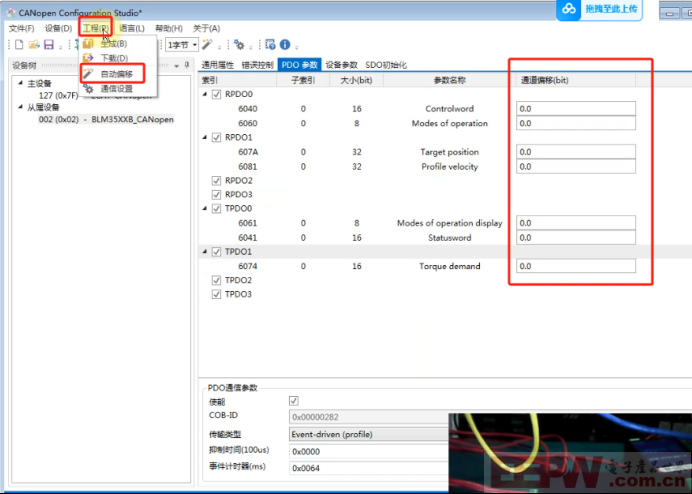Image resolution: width=692 pixels, height=494 pixels.
Task: Open the 传输类型 Event-driven dropdown
Action: coord(369,434)
